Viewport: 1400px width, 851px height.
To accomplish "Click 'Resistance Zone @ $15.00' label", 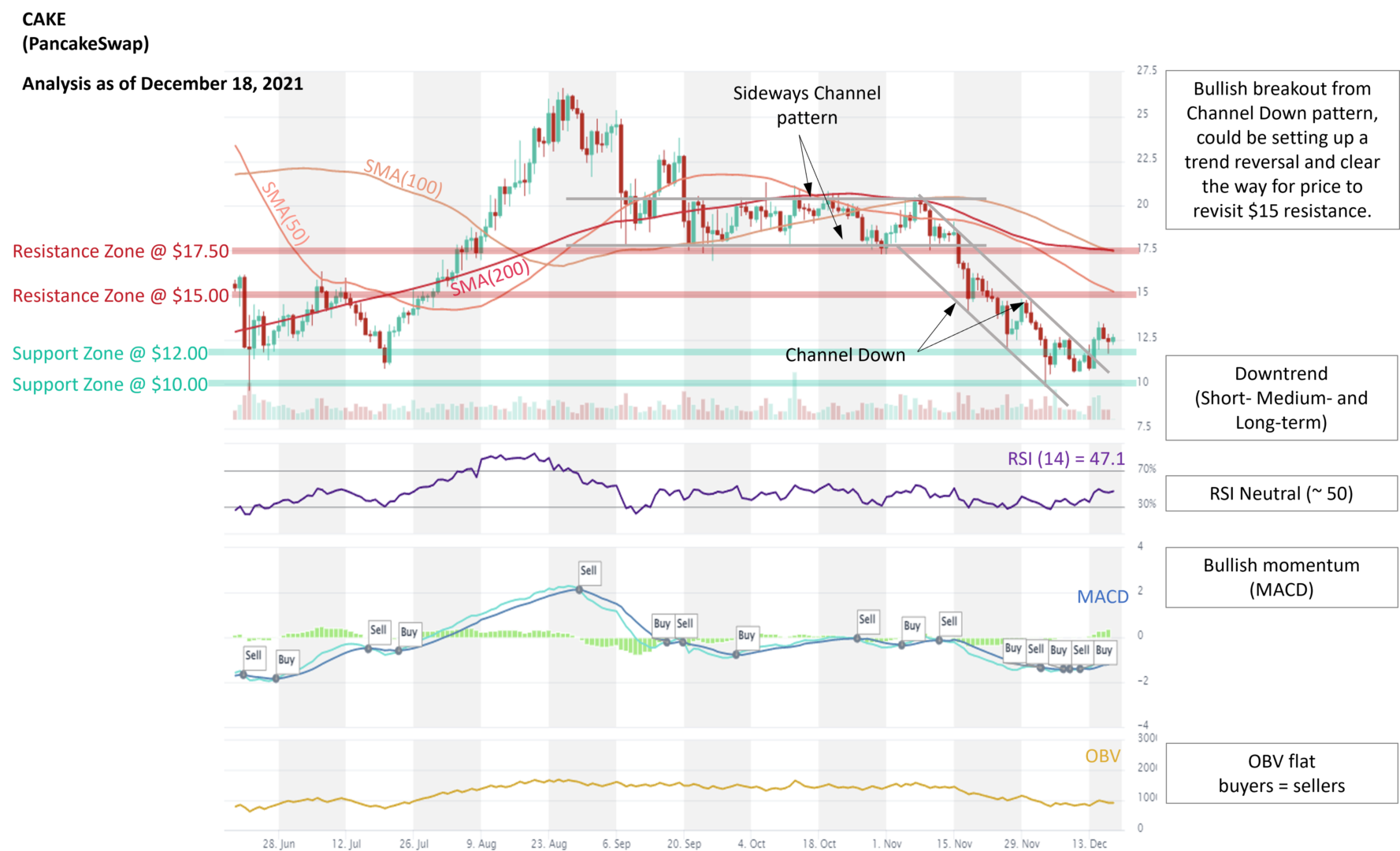I will point(121,295).
